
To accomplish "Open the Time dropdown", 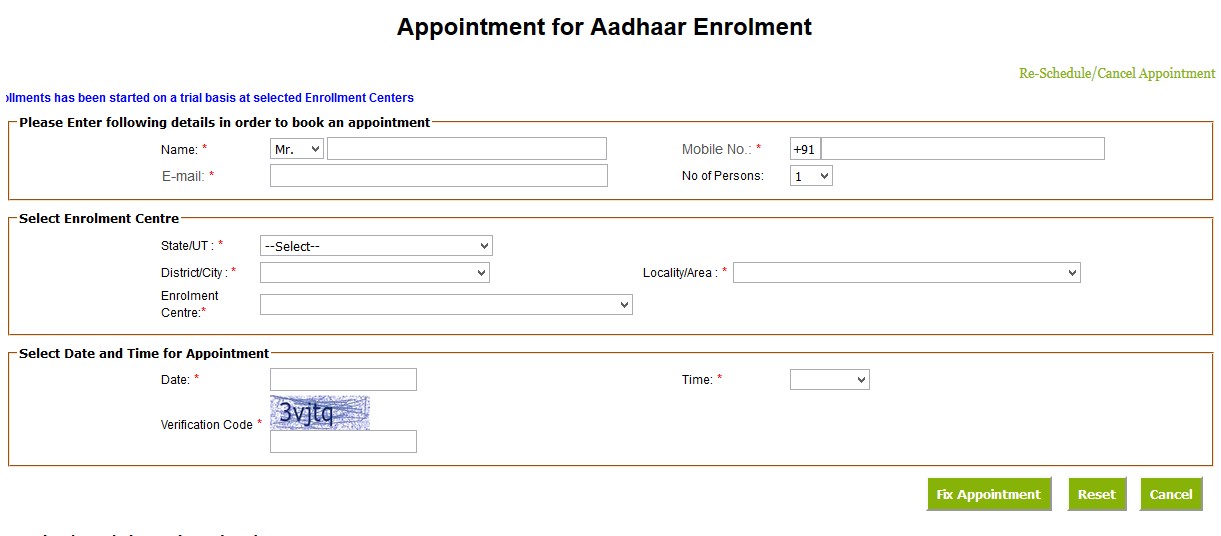I will click(829, 380).
